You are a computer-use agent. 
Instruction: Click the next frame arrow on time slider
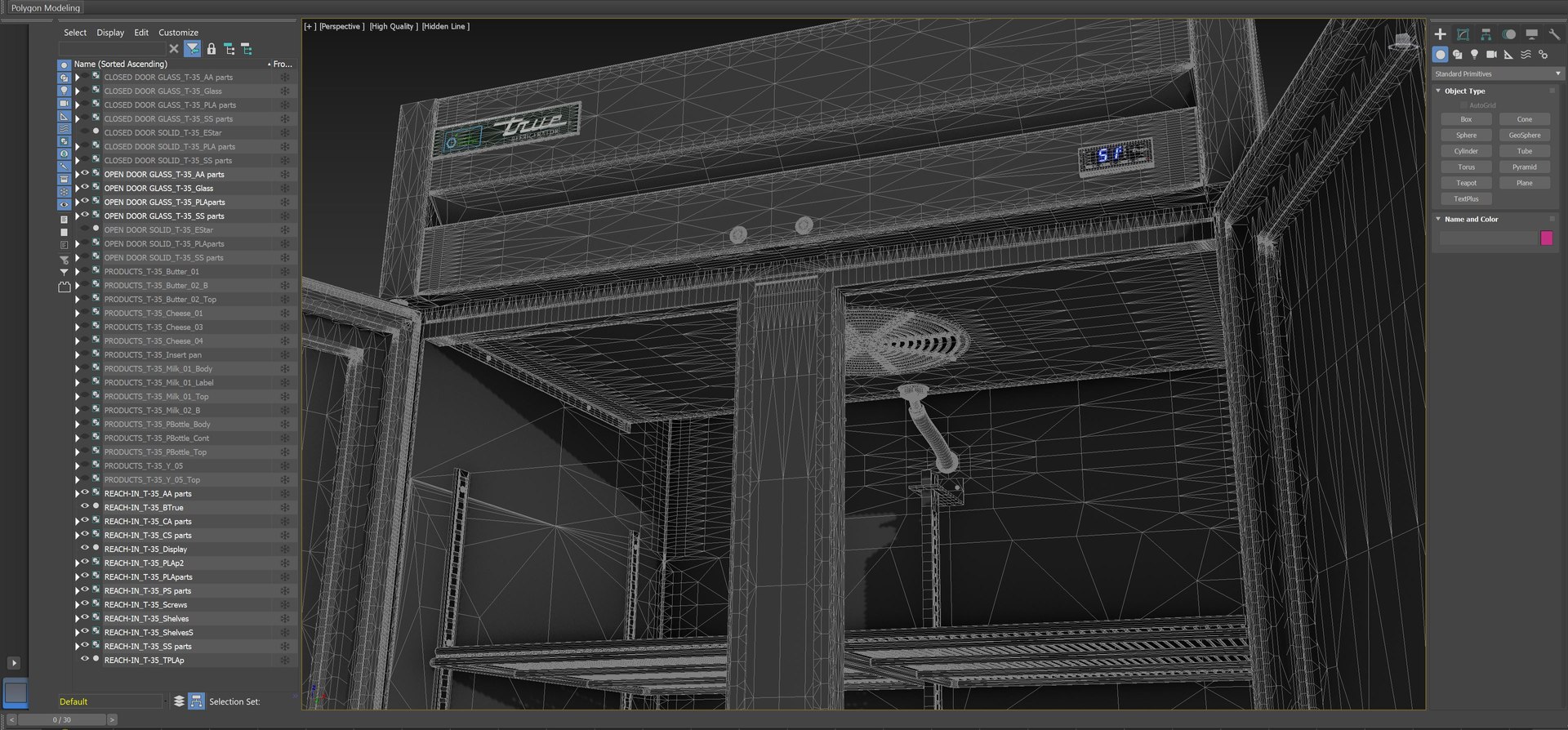coord(112,719)
